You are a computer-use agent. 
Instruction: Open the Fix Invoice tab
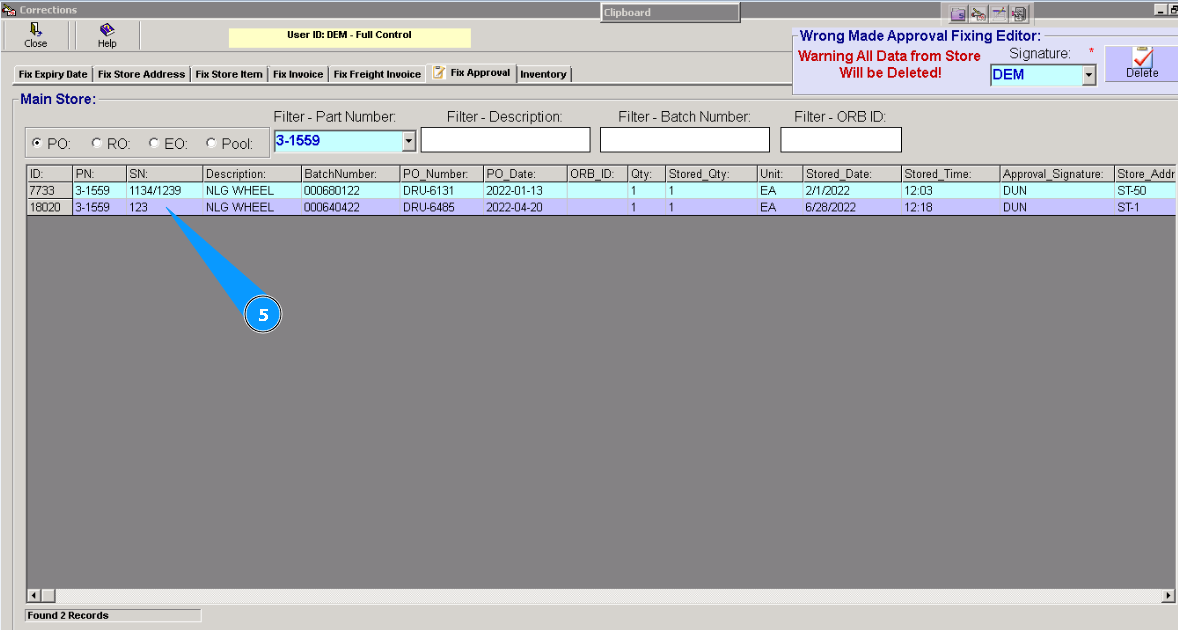point(298,74)
